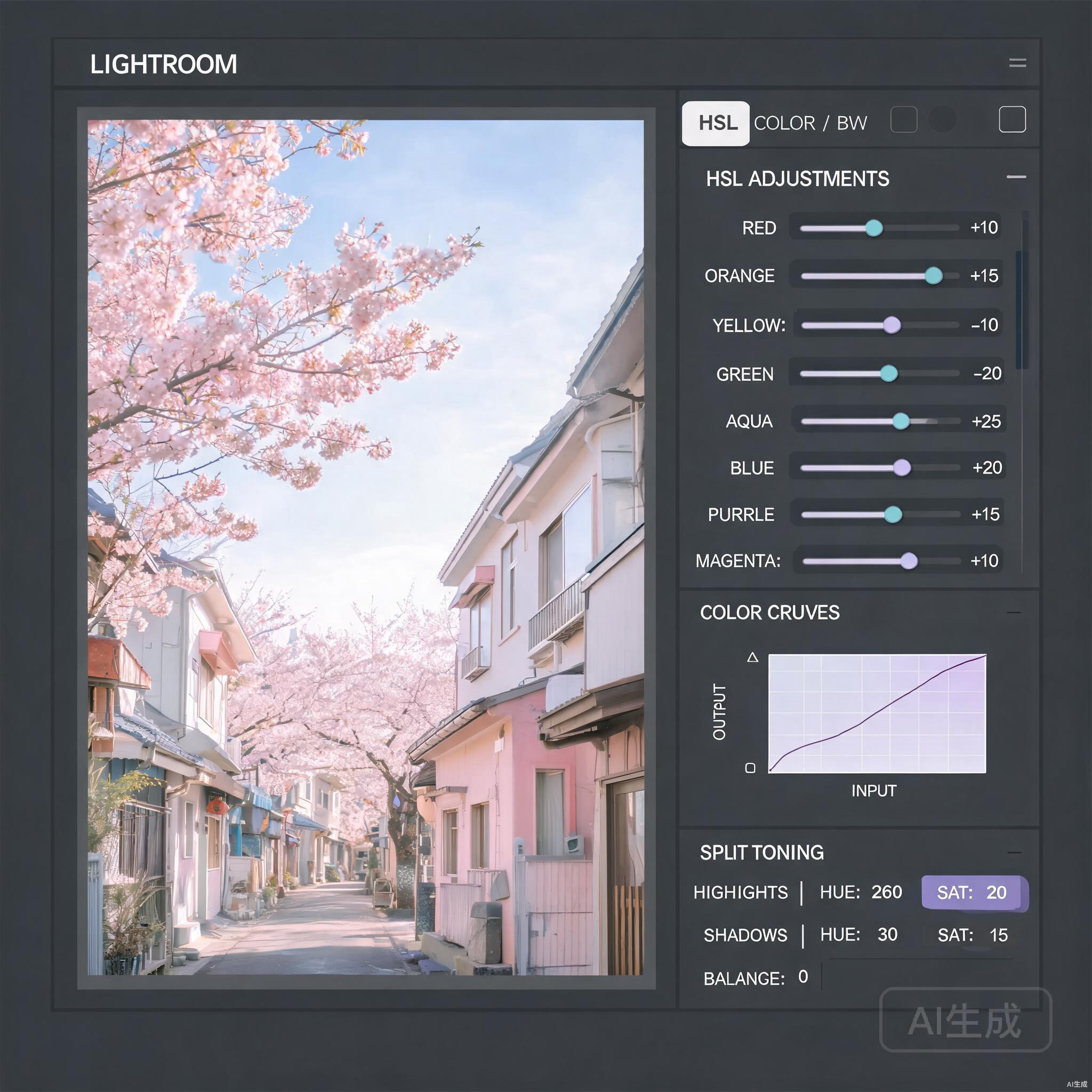Click the small square marker at curve origin

pyautogui.click(x=750, y=768)
